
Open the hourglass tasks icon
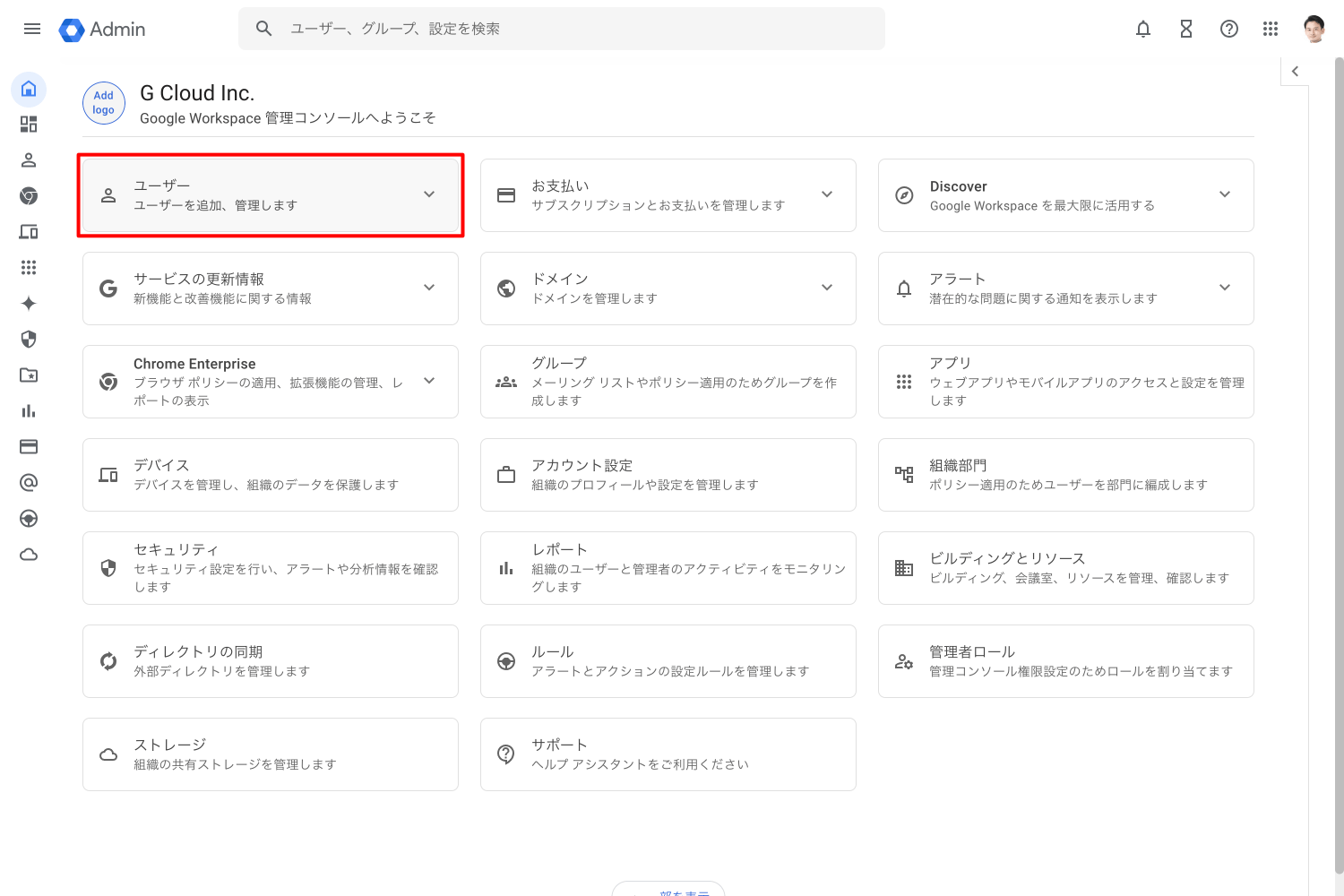1186,29
